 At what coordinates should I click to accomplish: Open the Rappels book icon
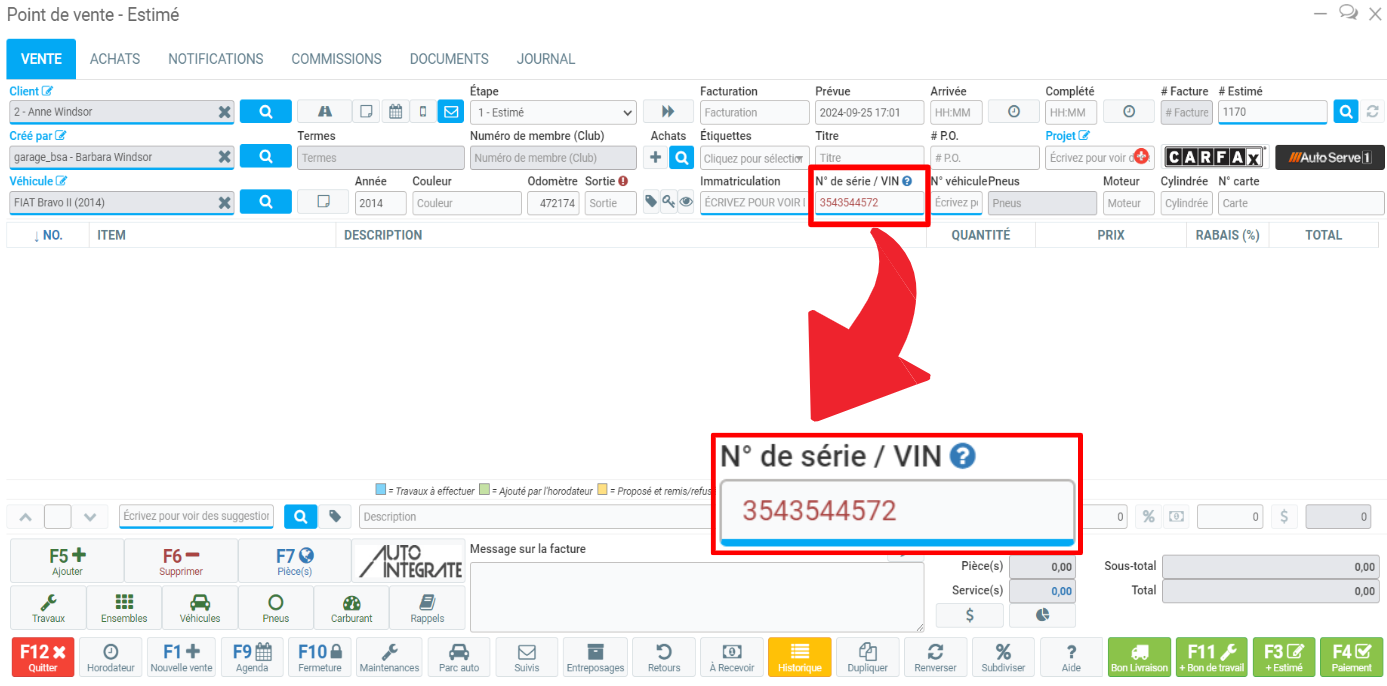click(x=427, y=607)
